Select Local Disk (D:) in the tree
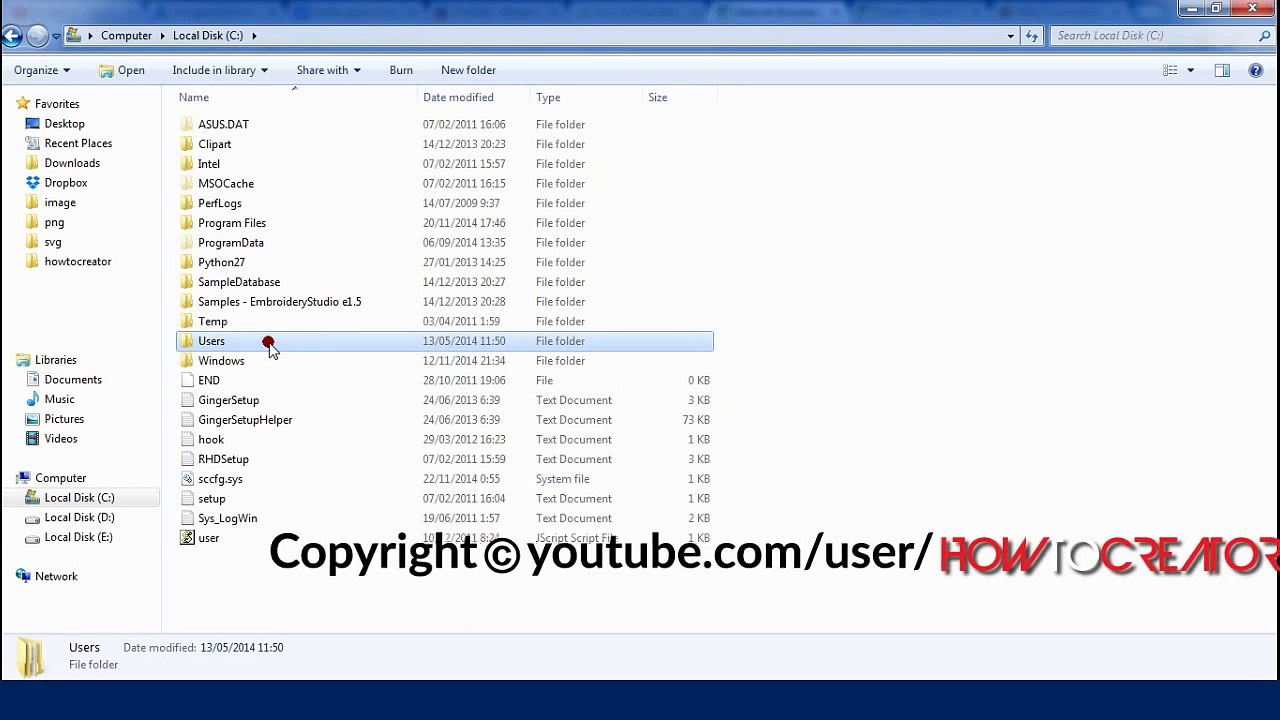 click(x=79, y=518)
